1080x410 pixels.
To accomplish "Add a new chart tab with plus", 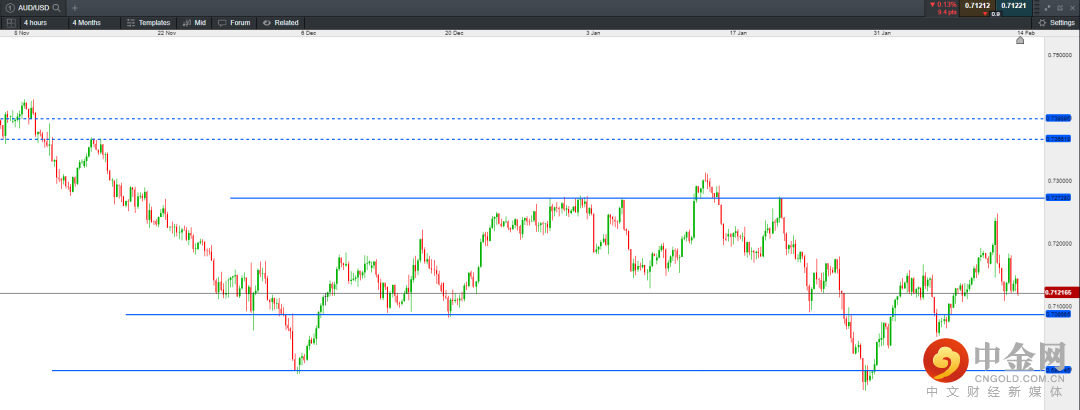I will click(x=74, y=7).
